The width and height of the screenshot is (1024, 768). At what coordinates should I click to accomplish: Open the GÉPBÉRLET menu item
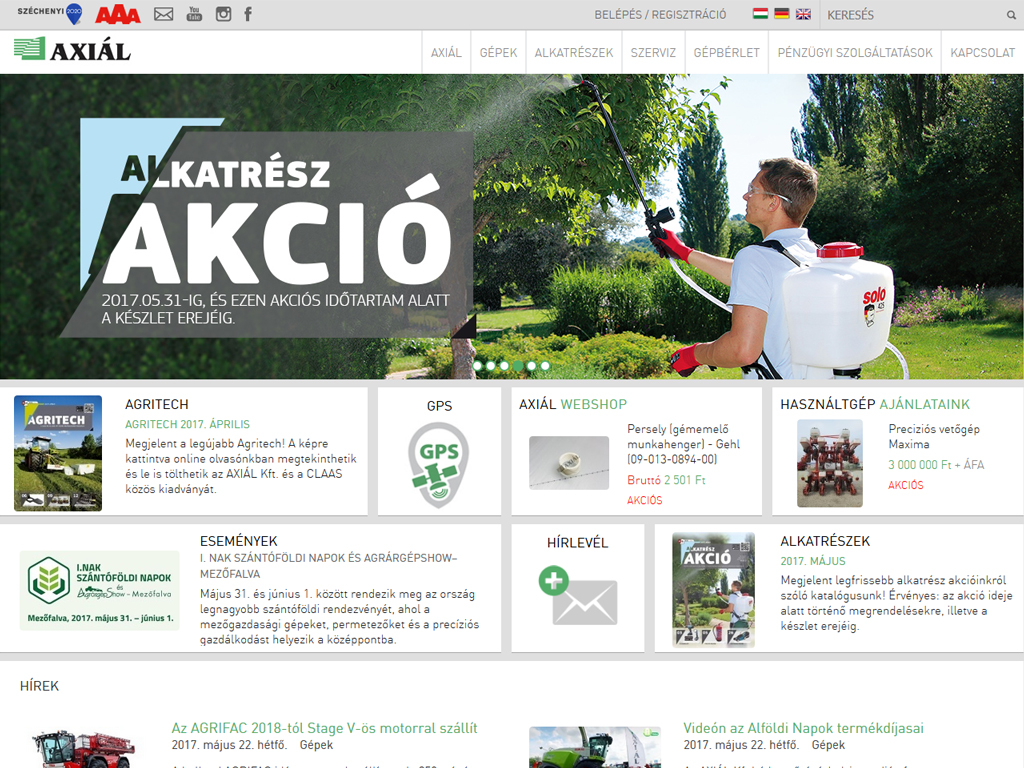point(727,53)
